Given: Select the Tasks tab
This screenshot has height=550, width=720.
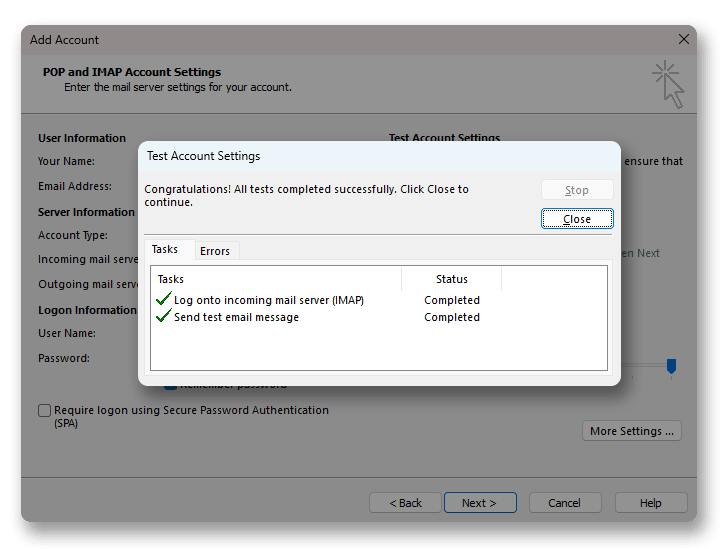Looking at the screenshot, I should click(164, 249).
